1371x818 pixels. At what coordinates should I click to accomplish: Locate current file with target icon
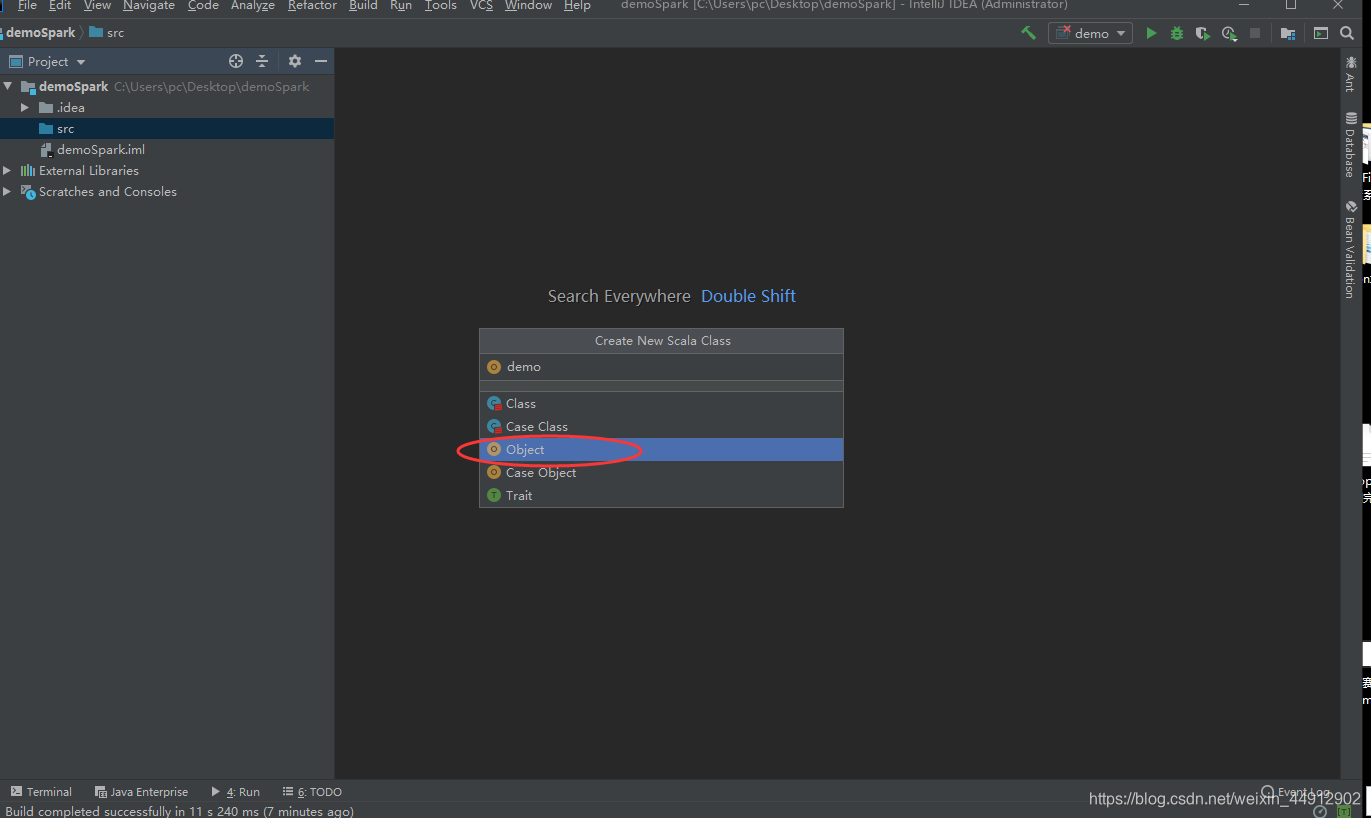pyautogui.click(x=236, y=61)
